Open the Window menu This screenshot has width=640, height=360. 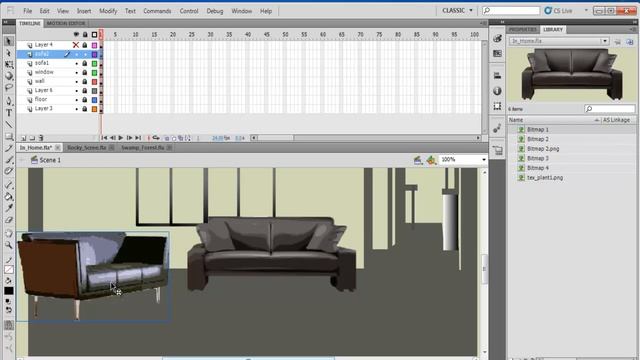pyautogui.click(x=242, y=11)
